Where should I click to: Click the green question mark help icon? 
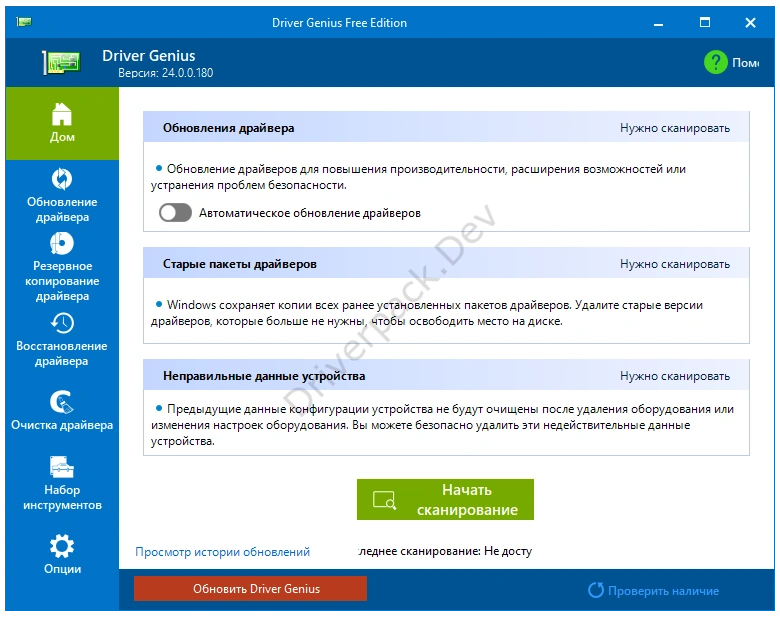[716, 62]
